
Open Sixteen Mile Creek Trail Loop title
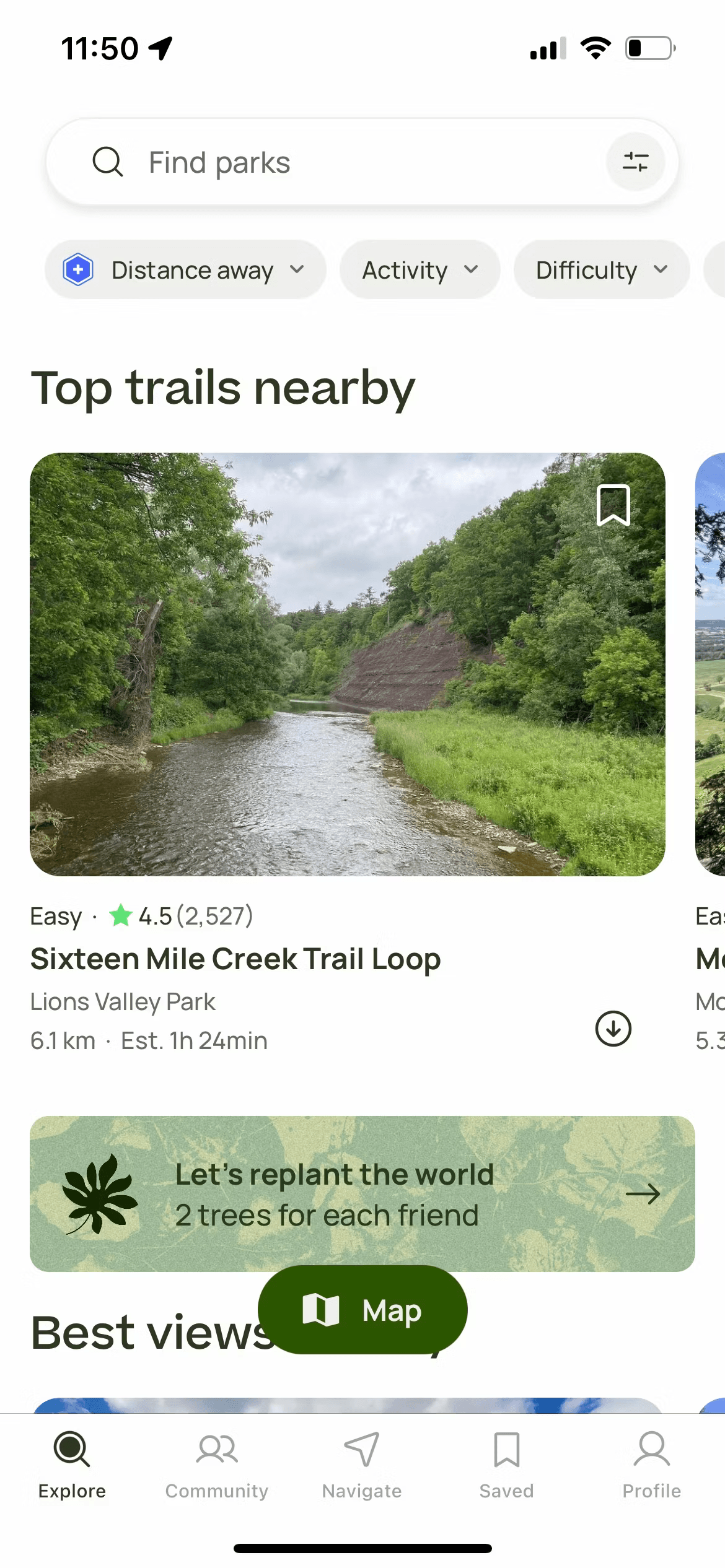click(x=235, y=959)
